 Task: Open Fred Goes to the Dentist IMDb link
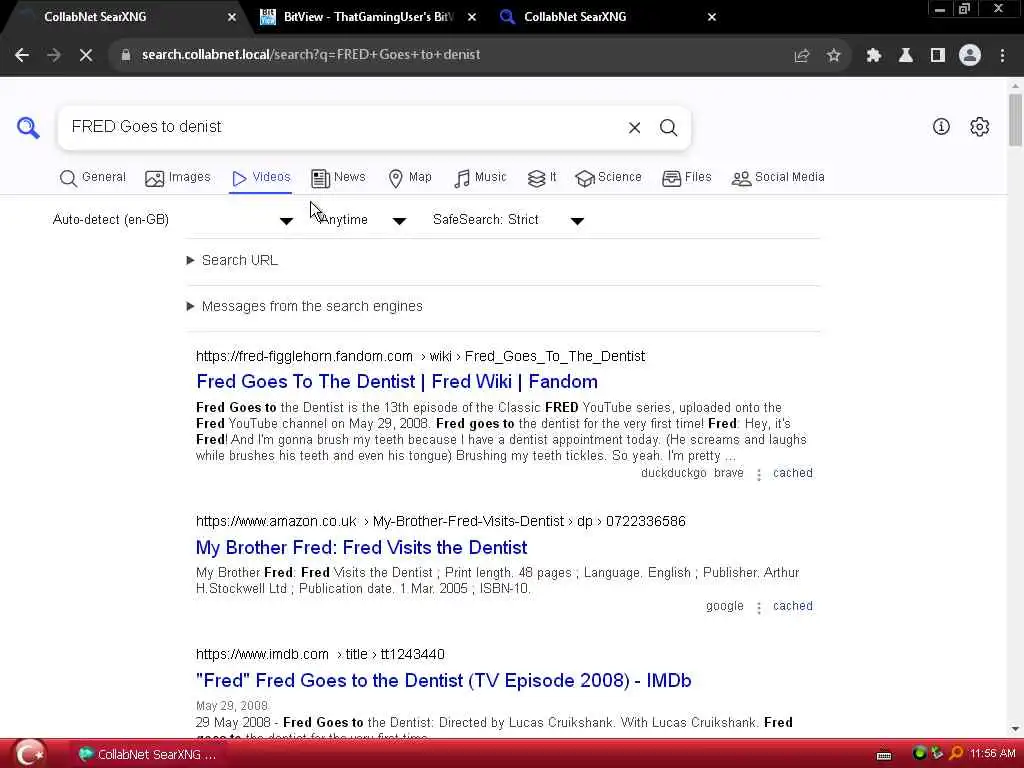pyautogui.click(x=443, y=680)
